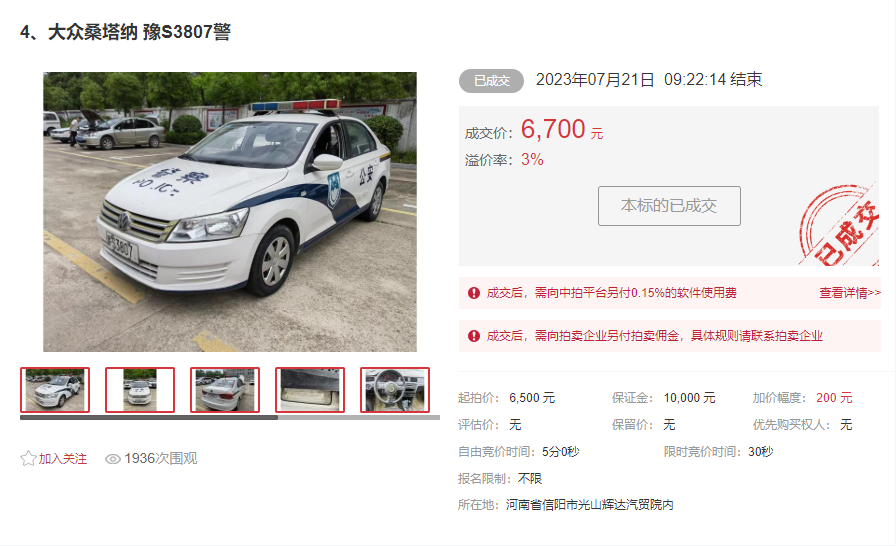Open 查看详情 link for software fee
This screenshot has height=546, width=896.
coord(850,293)
